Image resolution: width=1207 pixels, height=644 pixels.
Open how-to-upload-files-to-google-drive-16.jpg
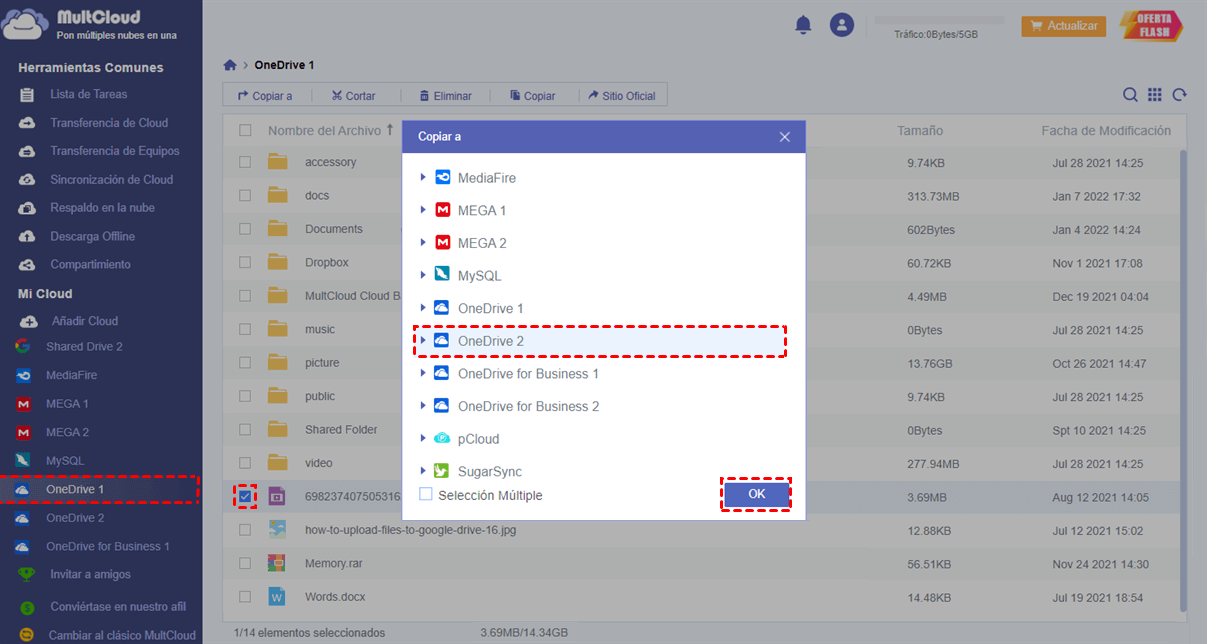pos(410,530)
